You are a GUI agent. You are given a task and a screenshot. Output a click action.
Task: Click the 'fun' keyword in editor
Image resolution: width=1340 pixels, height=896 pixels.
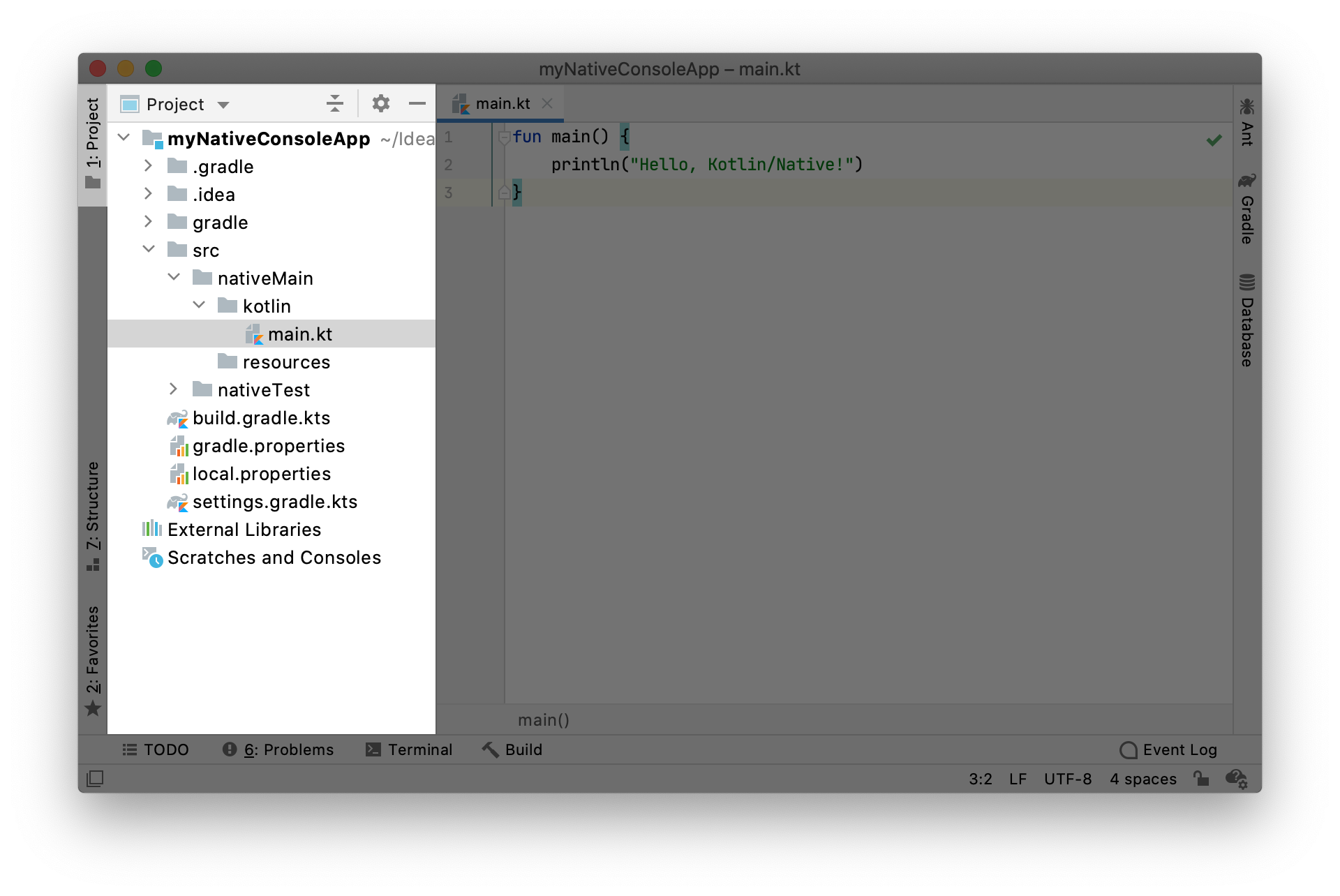pyautogui.click(x=527, y=137)
